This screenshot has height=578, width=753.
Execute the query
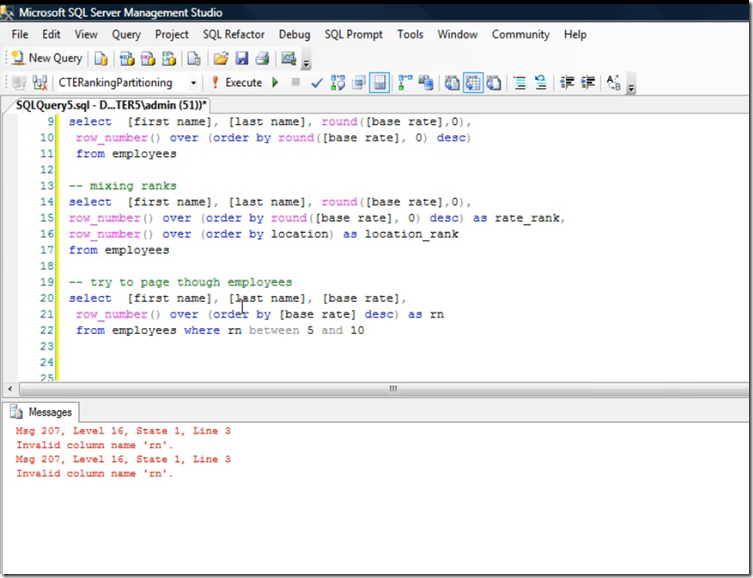[237, 83]
